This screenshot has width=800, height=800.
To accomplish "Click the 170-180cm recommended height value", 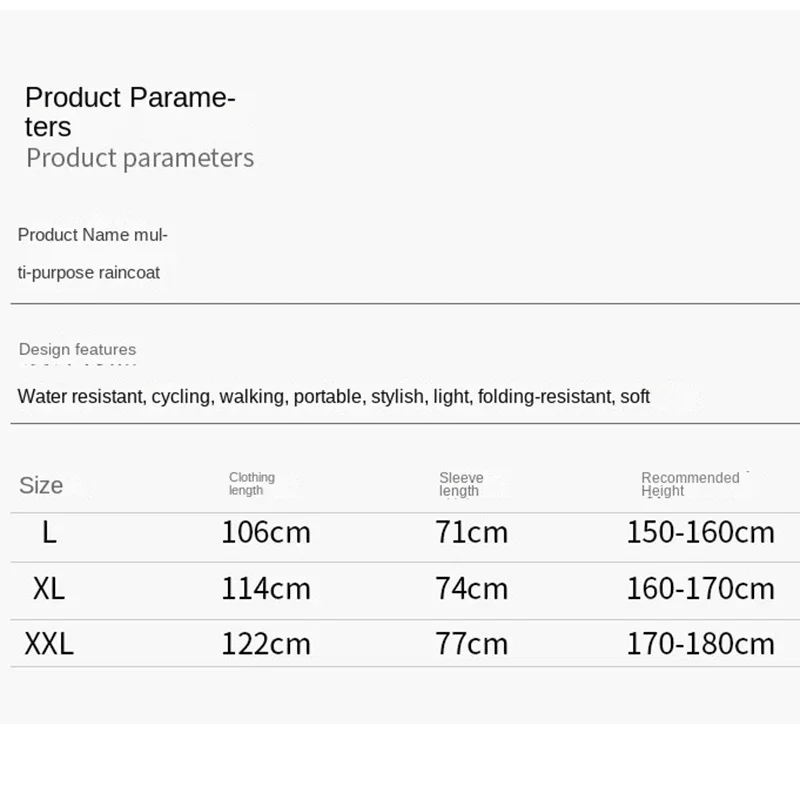I will tap(701, 643).
